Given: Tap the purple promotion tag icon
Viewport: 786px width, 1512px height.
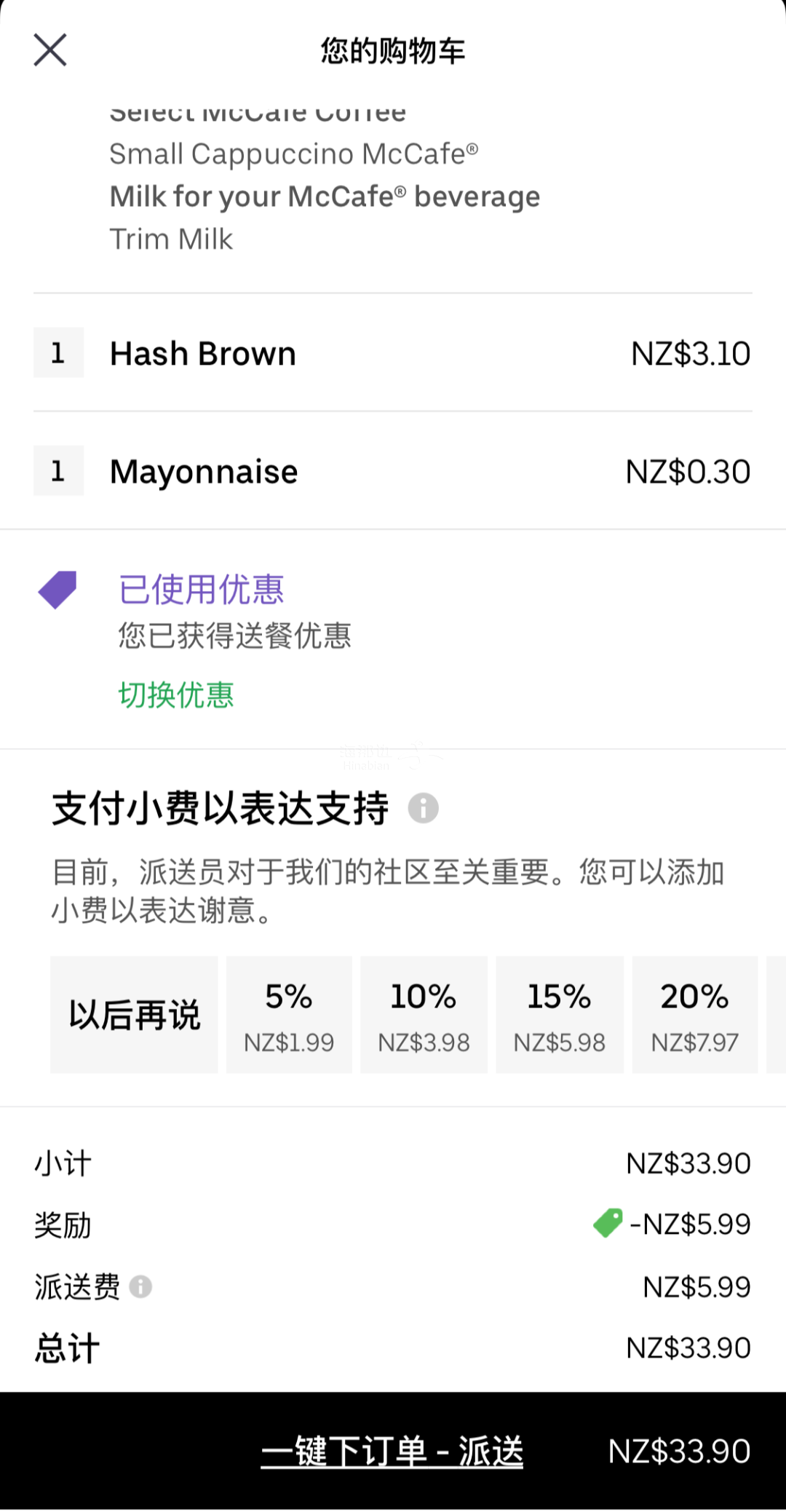Looking at the screenshot, I should click(57, 590).
